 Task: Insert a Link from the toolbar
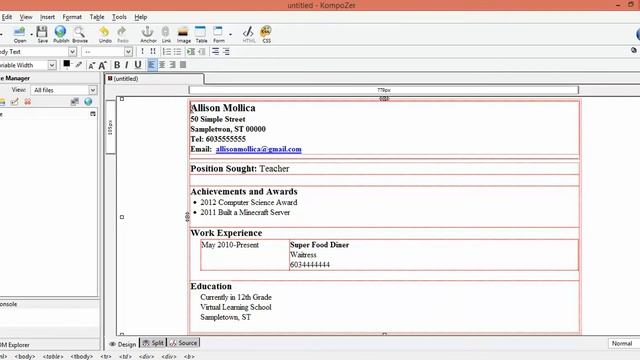tap(166, 34)
